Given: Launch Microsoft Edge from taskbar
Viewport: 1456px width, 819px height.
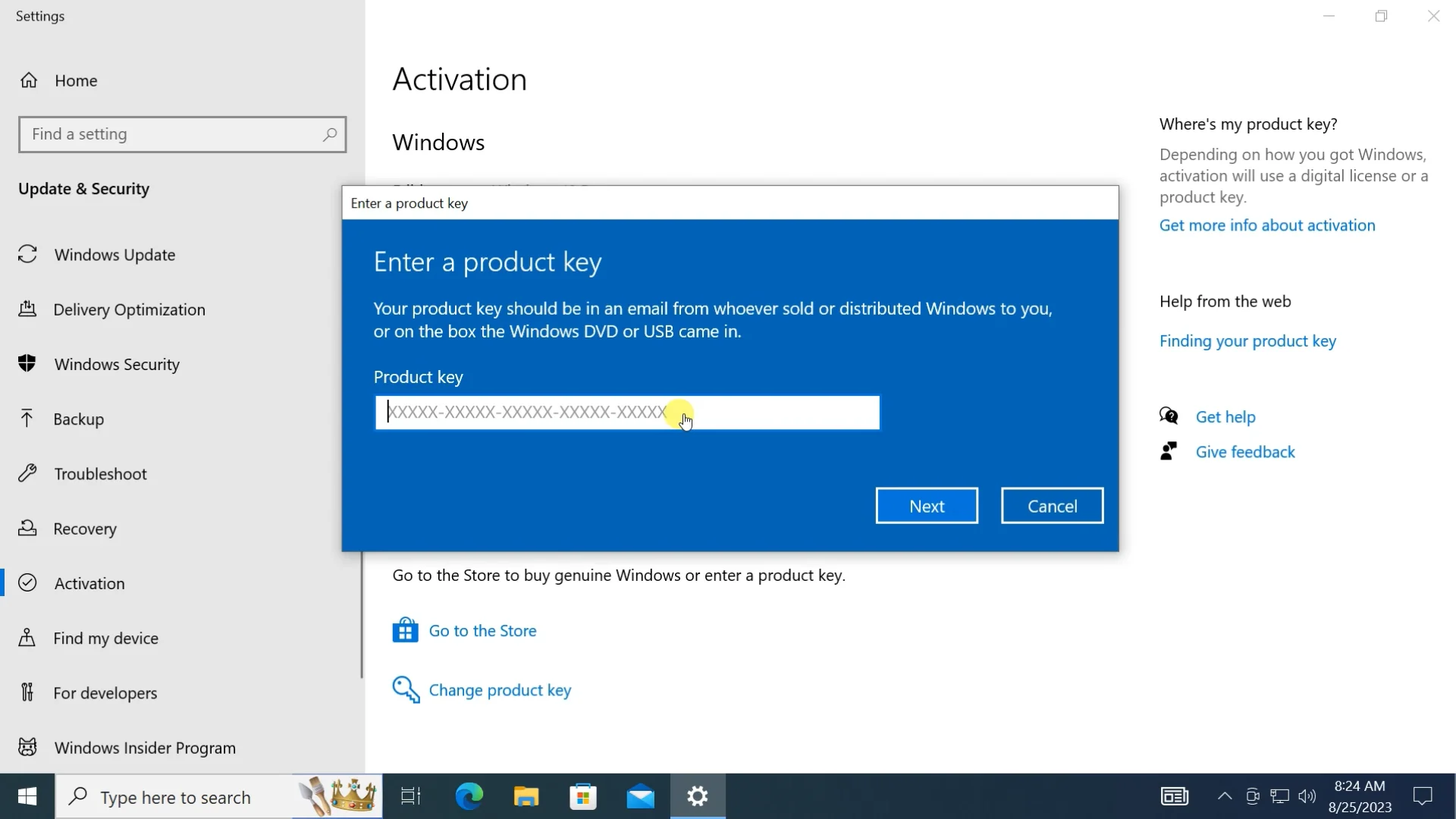Looking at the screenshot, I should [470, 796].
